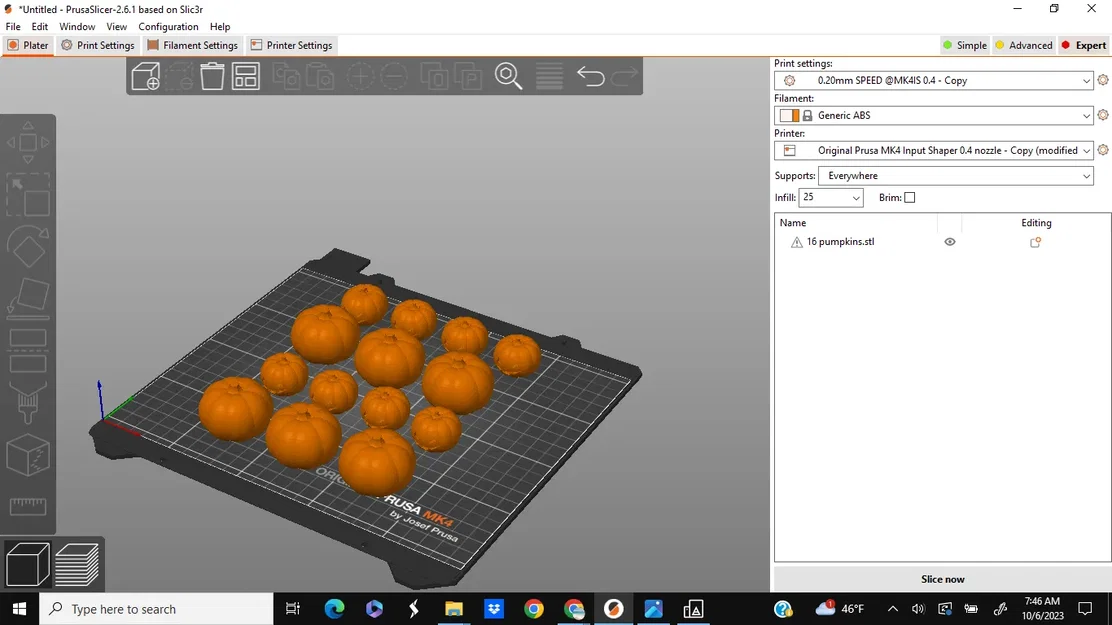Open the Edit menu

click(40, 26)
